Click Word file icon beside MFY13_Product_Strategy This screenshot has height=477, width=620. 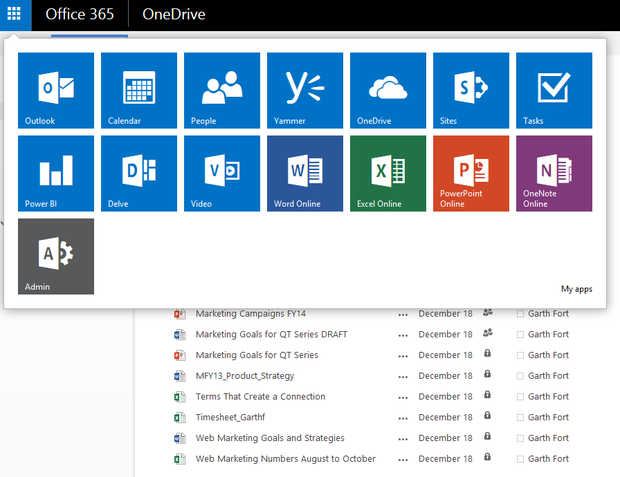pyautogui.click(x=180, y=376)
